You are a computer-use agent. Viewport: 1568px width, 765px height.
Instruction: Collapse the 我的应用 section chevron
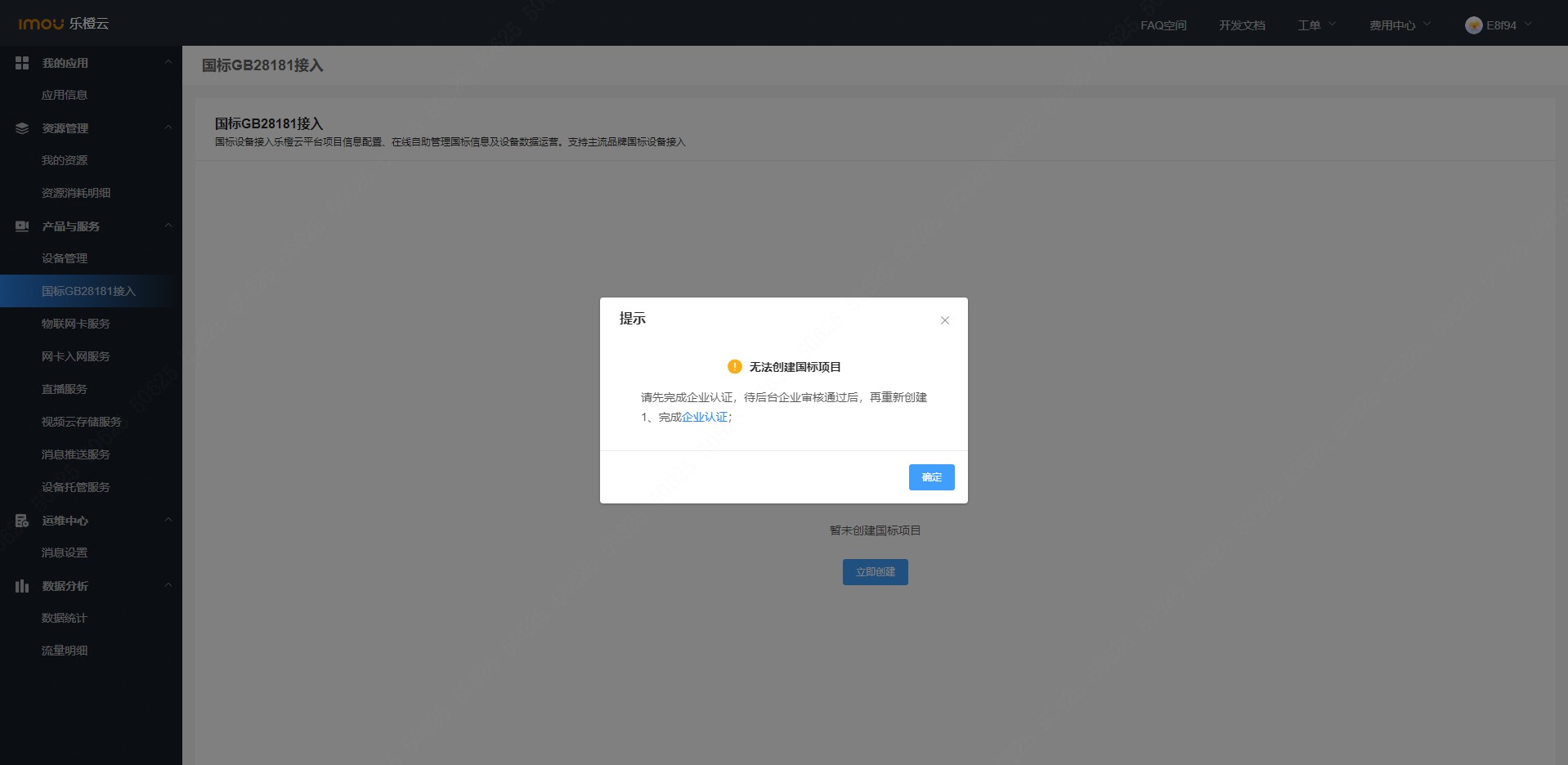[168, 62]
